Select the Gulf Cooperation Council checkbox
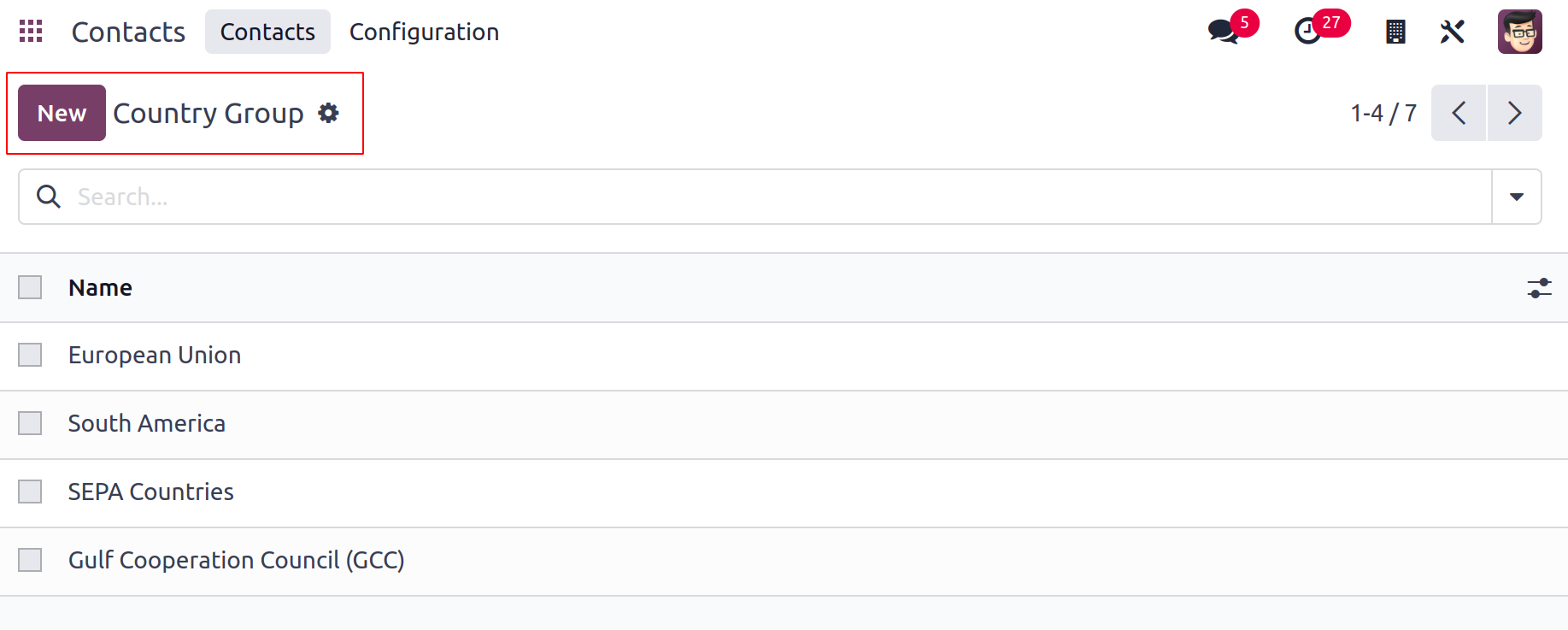The width and height of the screenshot is (1568, 630). (x=30, y=560)
